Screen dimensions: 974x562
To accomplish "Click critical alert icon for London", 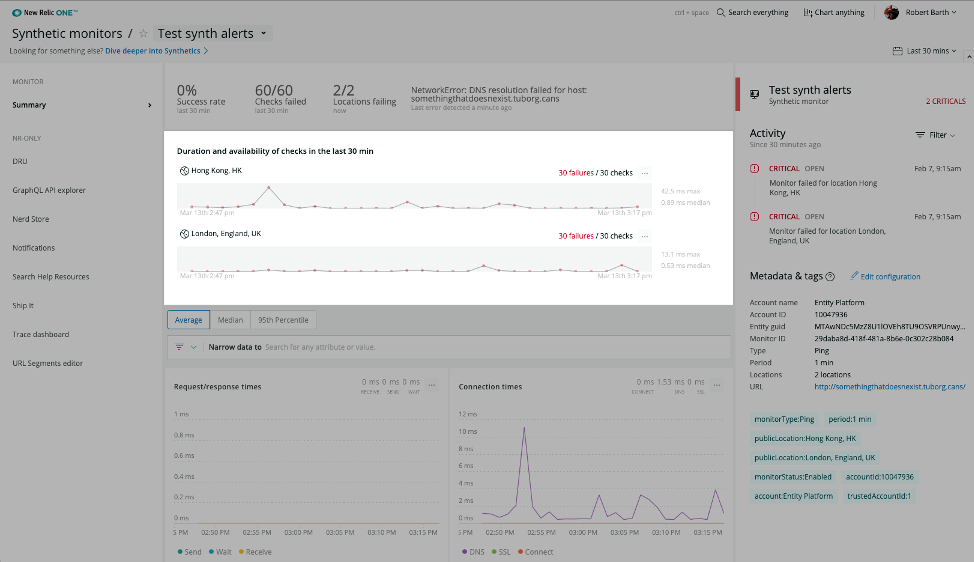I will point(755,217).
